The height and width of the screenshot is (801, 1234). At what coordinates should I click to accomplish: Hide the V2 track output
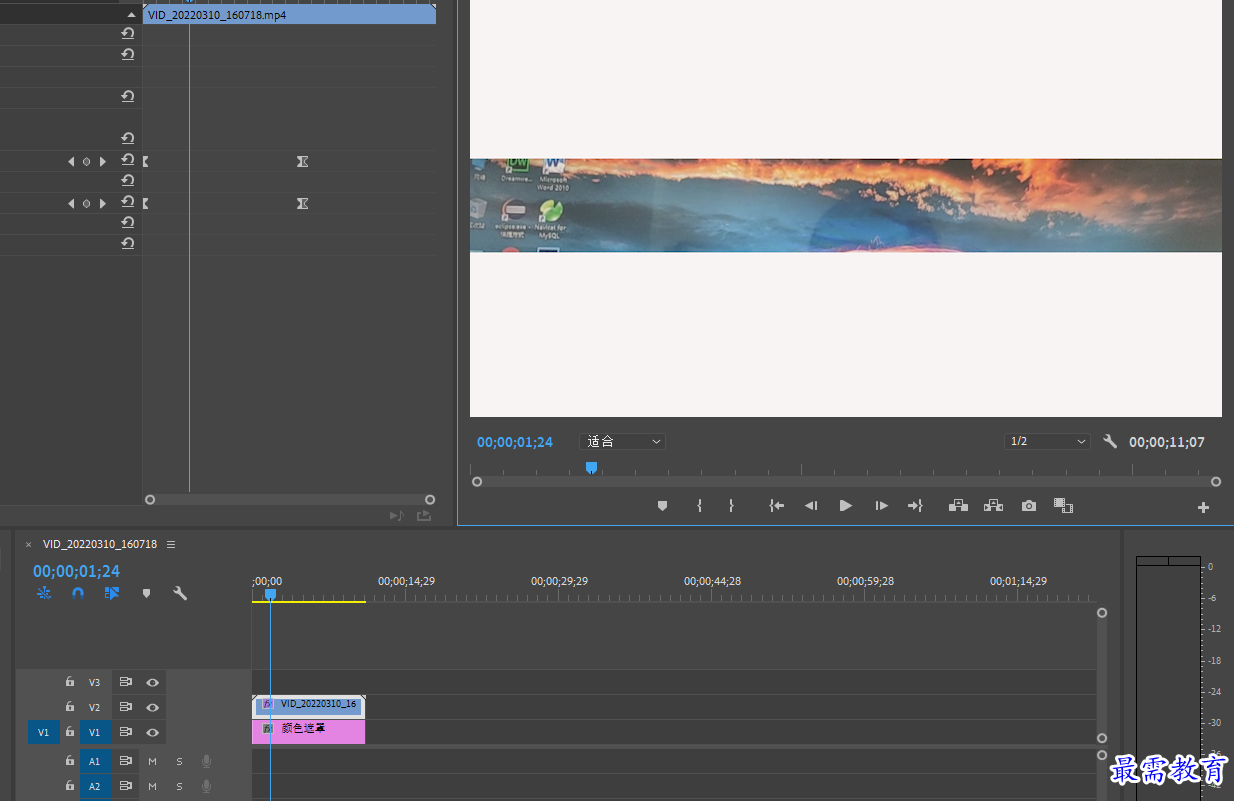(x=153, y=707)
